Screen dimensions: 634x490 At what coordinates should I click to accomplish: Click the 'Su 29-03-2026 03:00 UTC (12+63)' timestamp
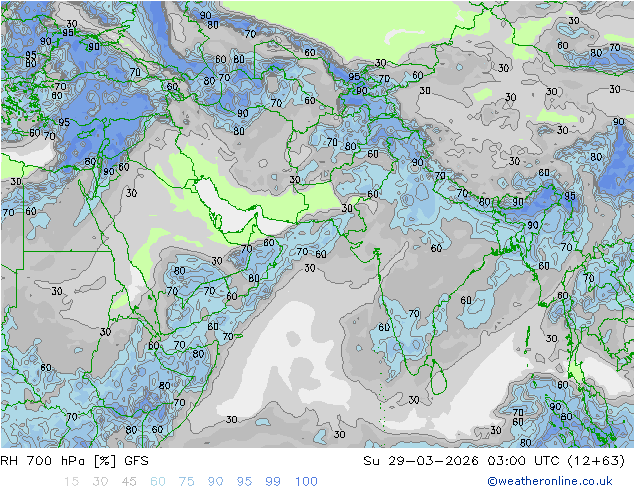click(494, 461)
